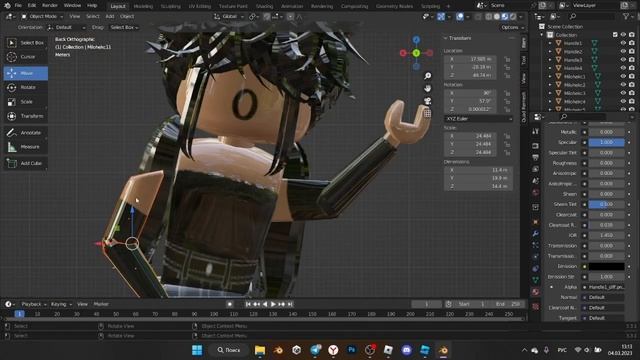This screenshot has height=360, width=640.
Task: Click the mesh data icon beside Handle1
Action: tap(595, 43)
